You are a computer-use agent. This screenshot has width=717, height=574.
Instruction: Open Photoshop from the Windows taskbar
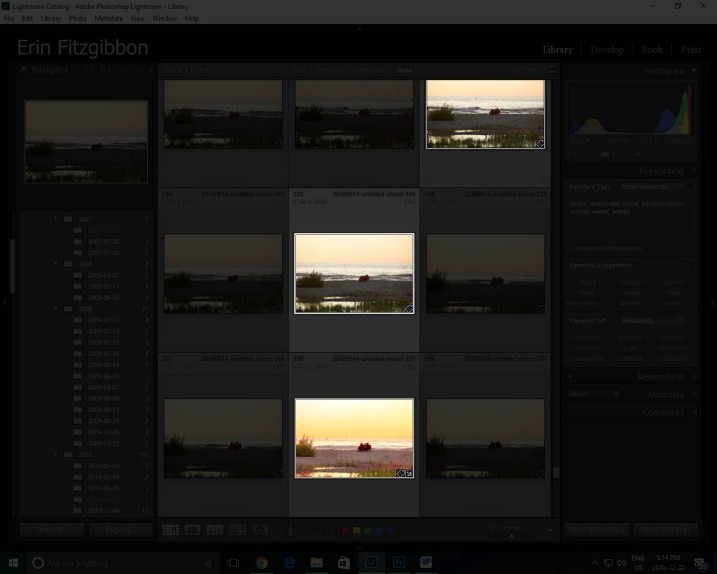click(x=399, y=563)
